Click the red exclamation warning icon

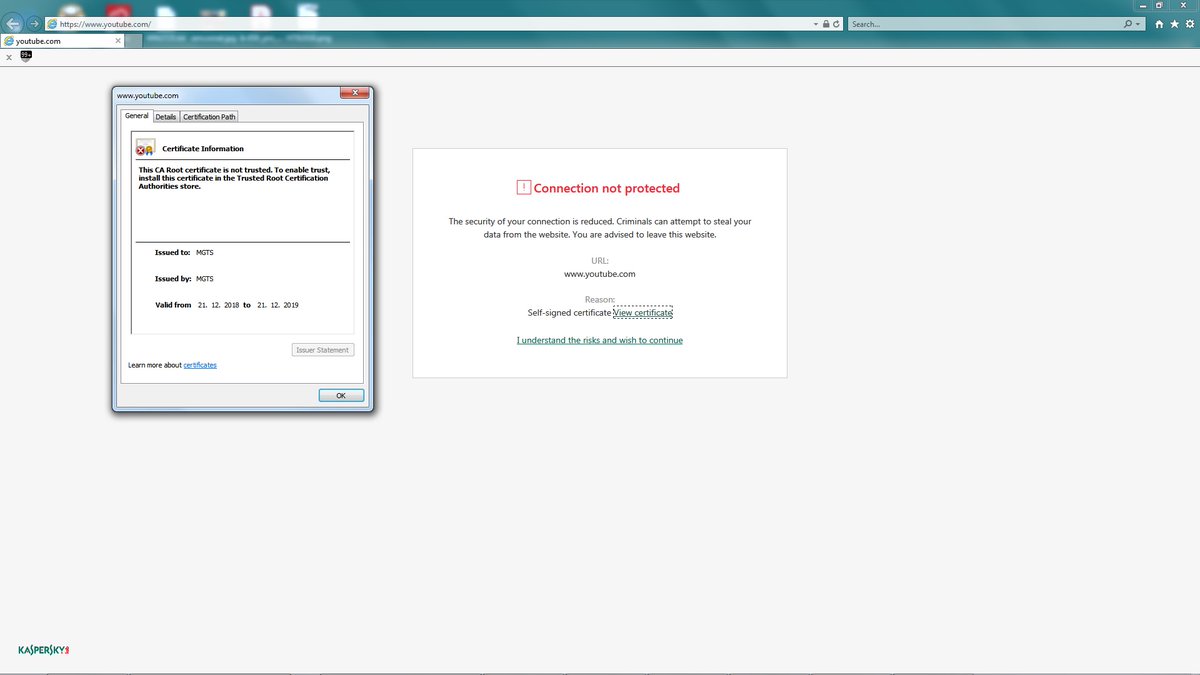pos(523,187)
